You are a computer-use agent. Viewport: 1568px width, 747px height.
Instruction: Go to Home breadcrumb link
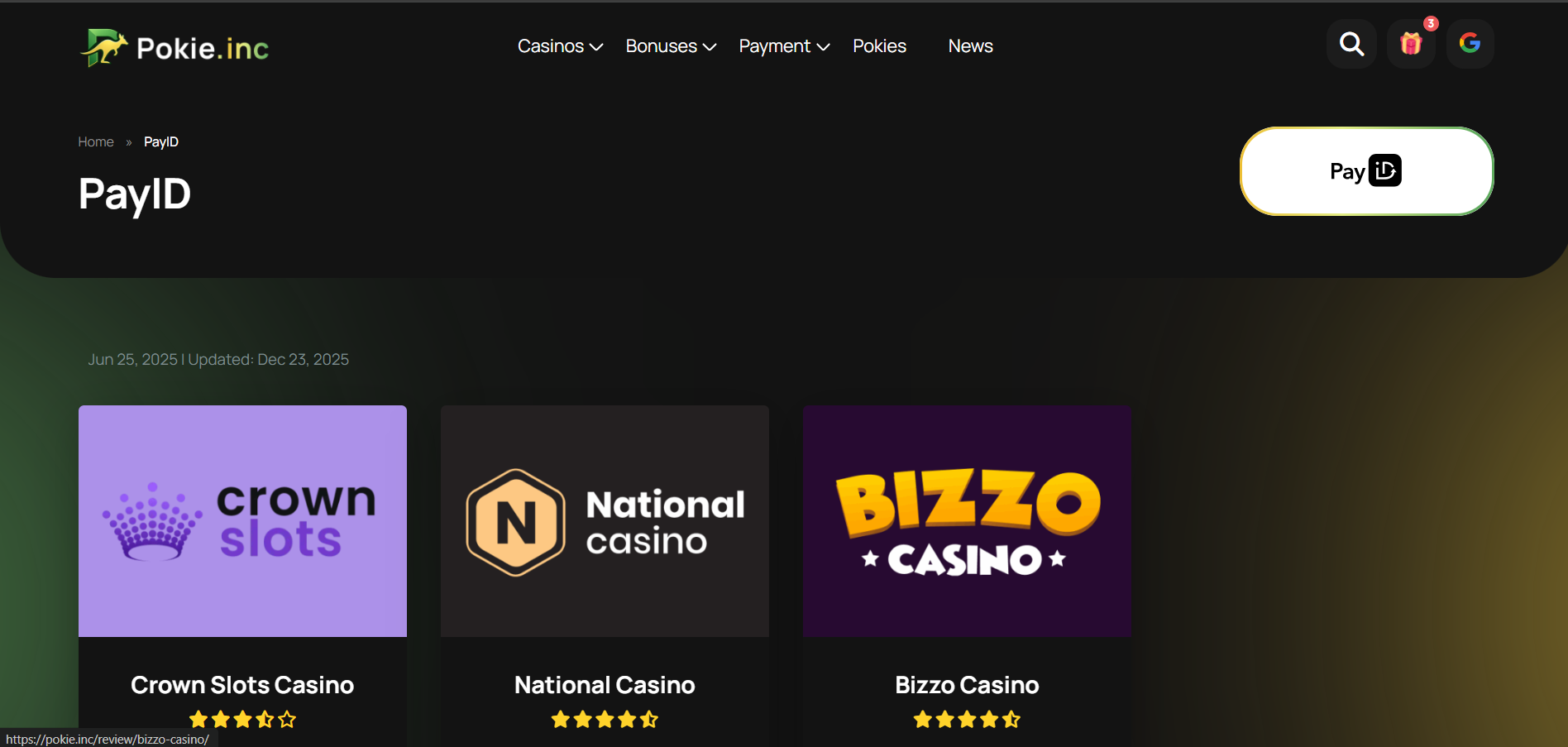pyautogui.click(x=96, y=142)
